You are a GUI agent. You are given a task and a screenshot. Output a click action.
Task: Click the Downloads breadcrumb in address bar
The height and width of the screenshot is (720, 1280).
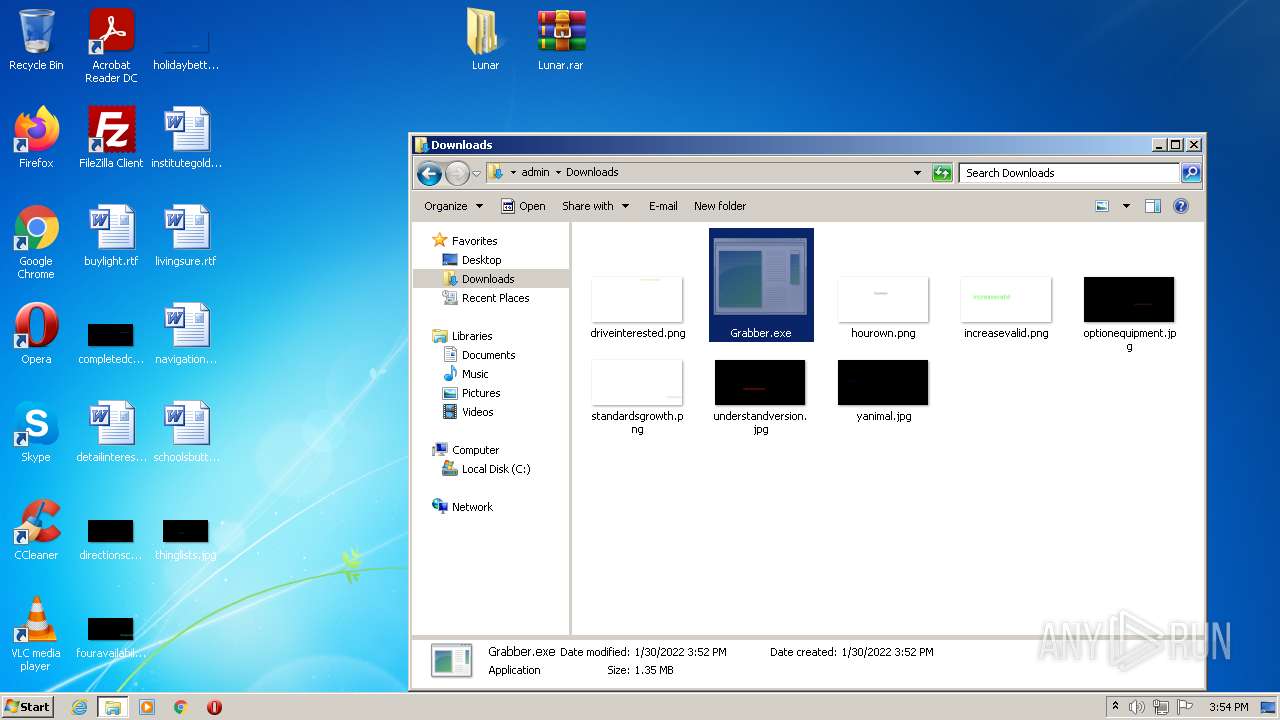[592, 172]
